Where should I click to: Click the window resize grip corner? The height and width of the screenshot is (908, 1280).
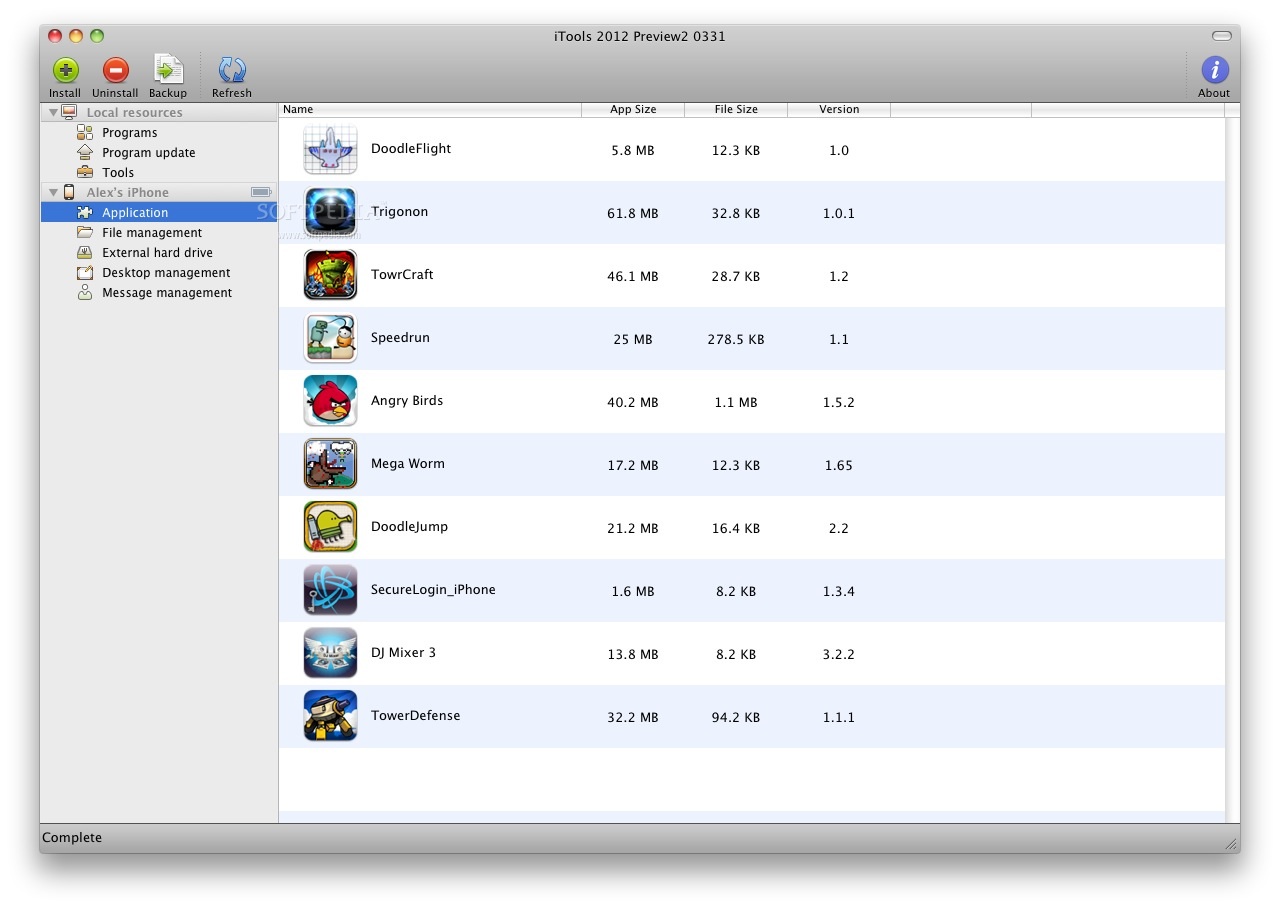point(1231,844)
